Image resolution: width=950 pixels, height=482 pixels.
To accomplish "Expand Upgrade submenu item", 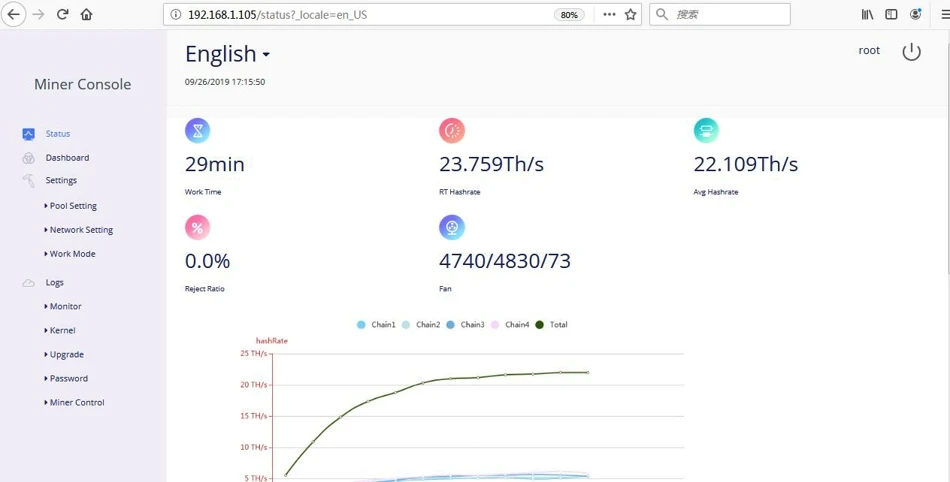I will point(64,355).
